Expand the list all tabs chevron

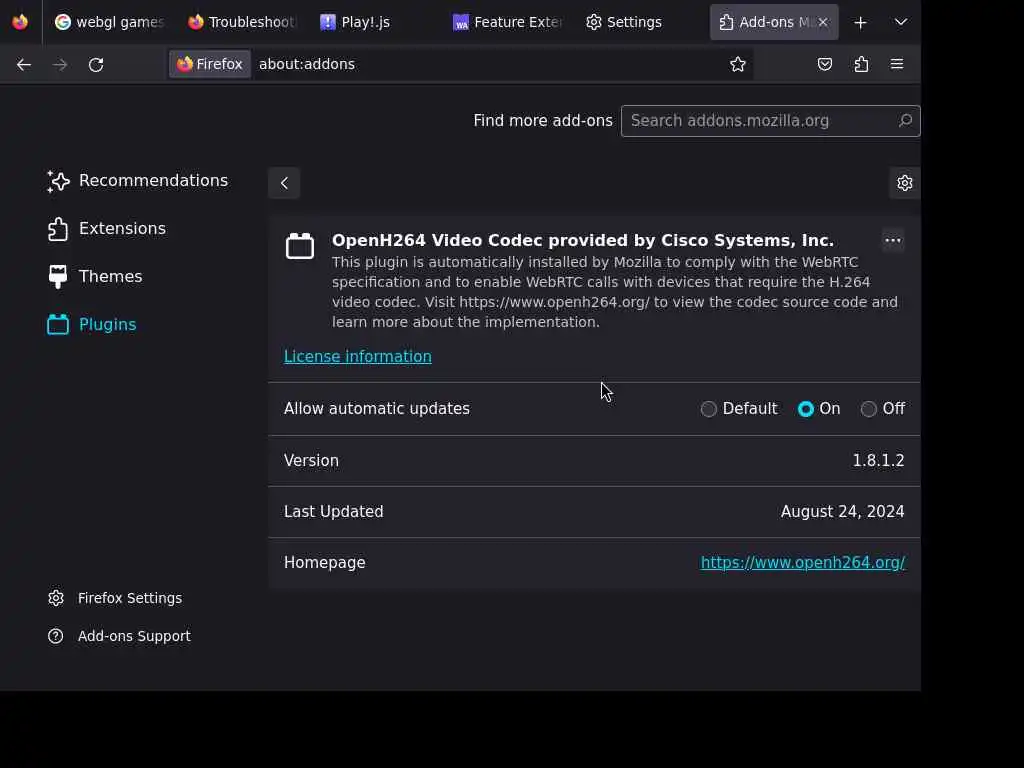click(x=901, y=22)
